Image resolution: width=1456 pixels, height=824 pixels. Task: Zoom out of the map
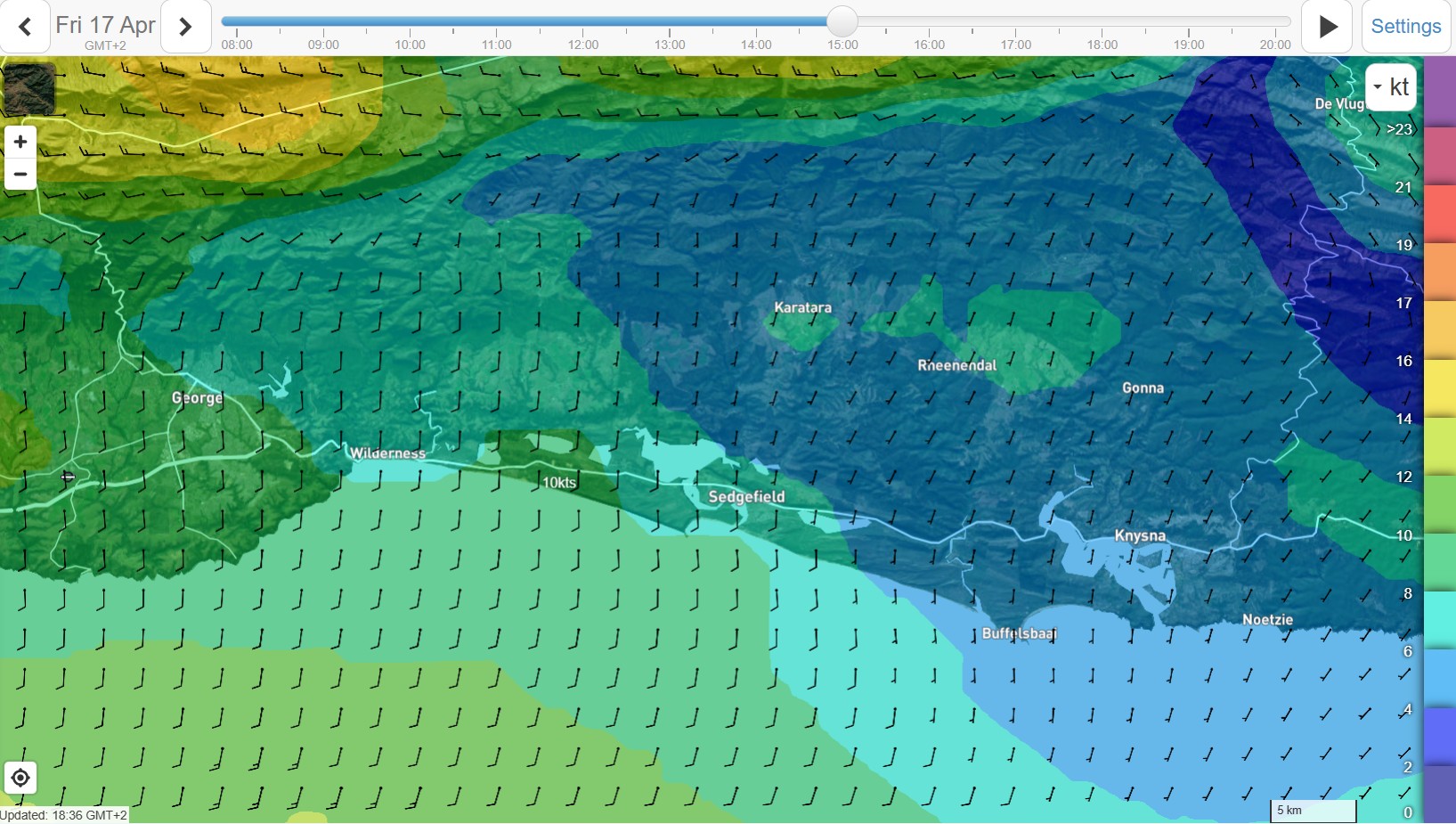click(x=20, y=174)
